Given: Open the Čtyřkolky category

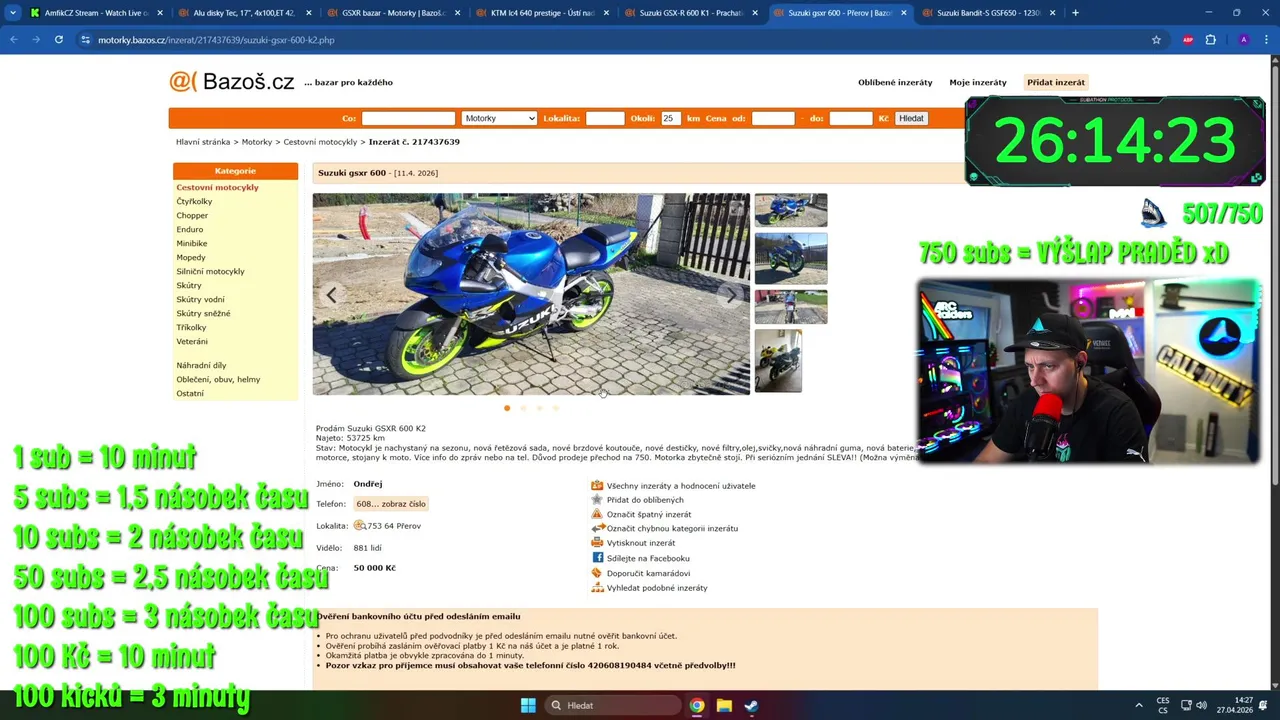Looking at the screenshot, I should 194,201.
